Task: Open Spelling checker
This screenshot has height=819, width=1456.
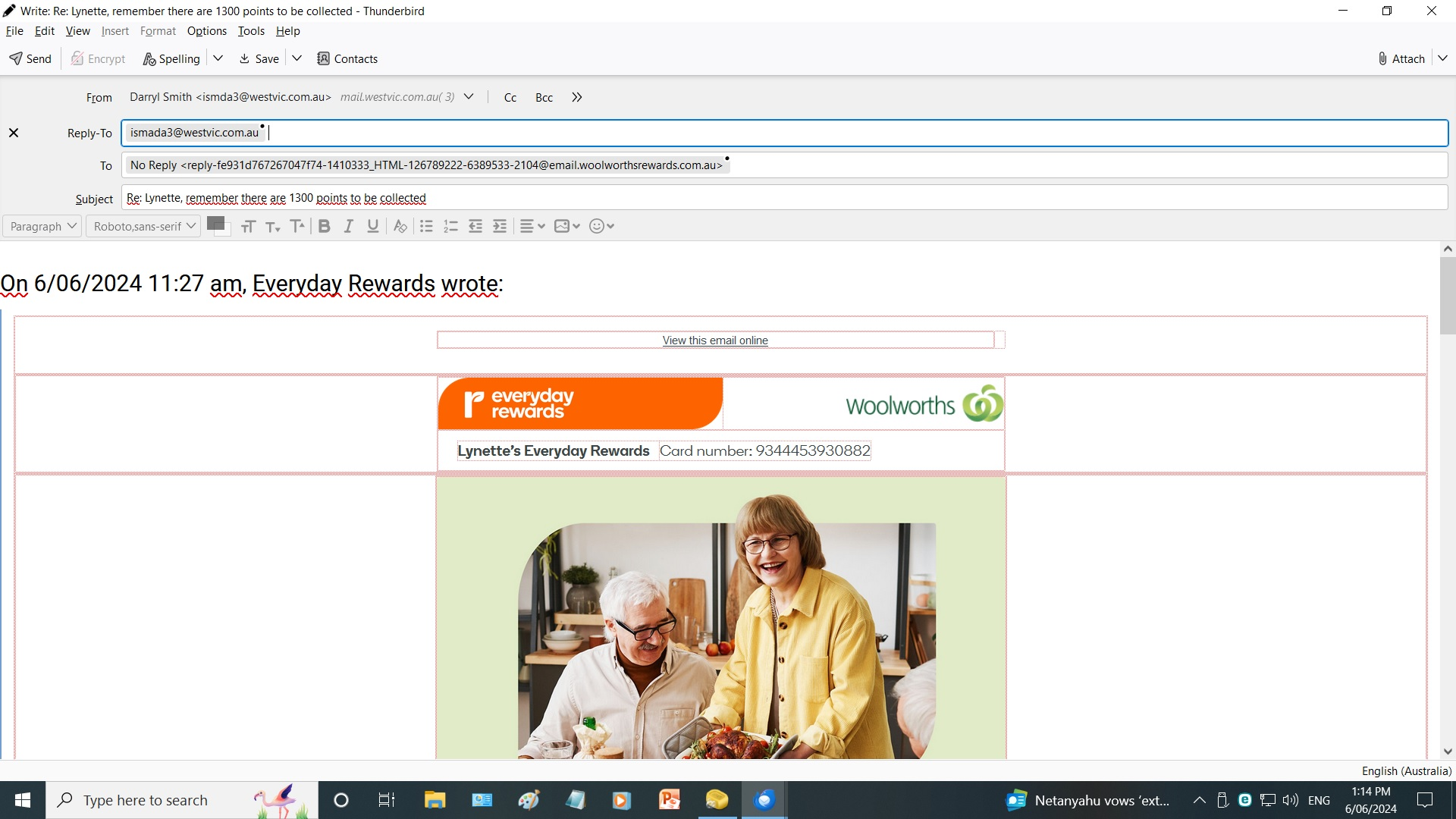Action: (171, 58)
